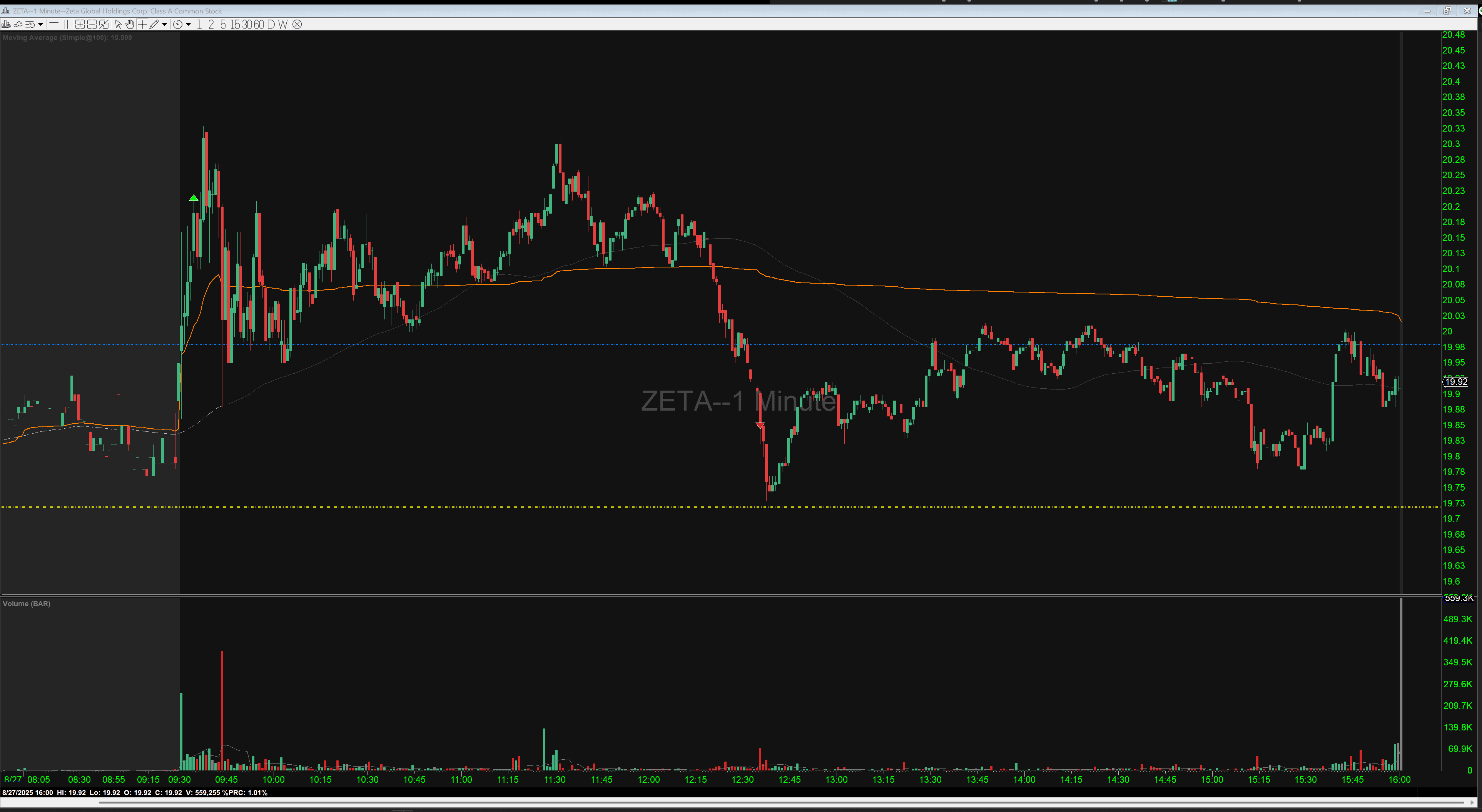Click the fit-to-window arrows icon
This screenshot has height=812, width=1482.
[x=104, y=25]
